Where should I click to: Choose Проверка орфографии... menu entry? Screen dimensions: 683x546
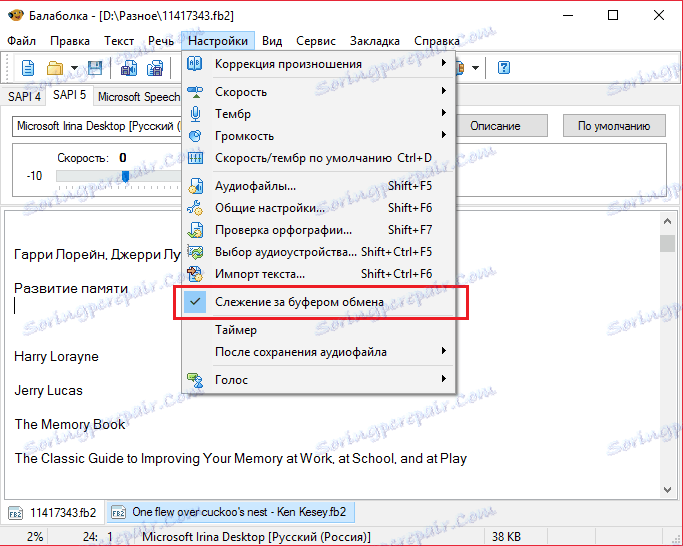(318, 230)
